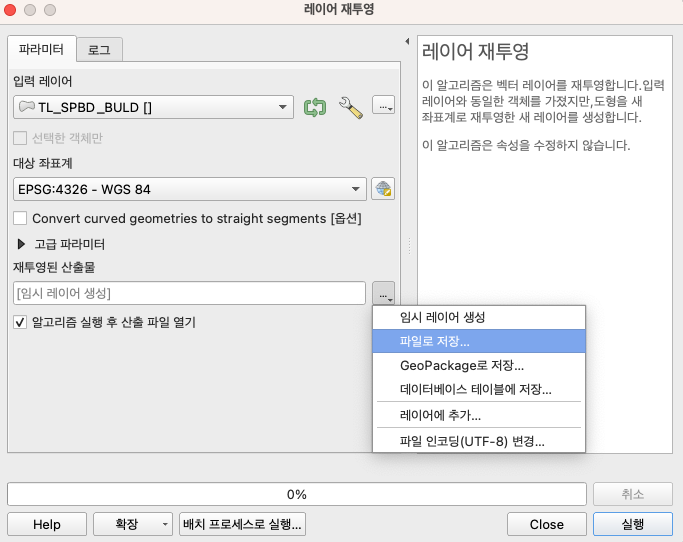Close the dialog with red window button
683x542 pixels.
[x=10, y=10]
